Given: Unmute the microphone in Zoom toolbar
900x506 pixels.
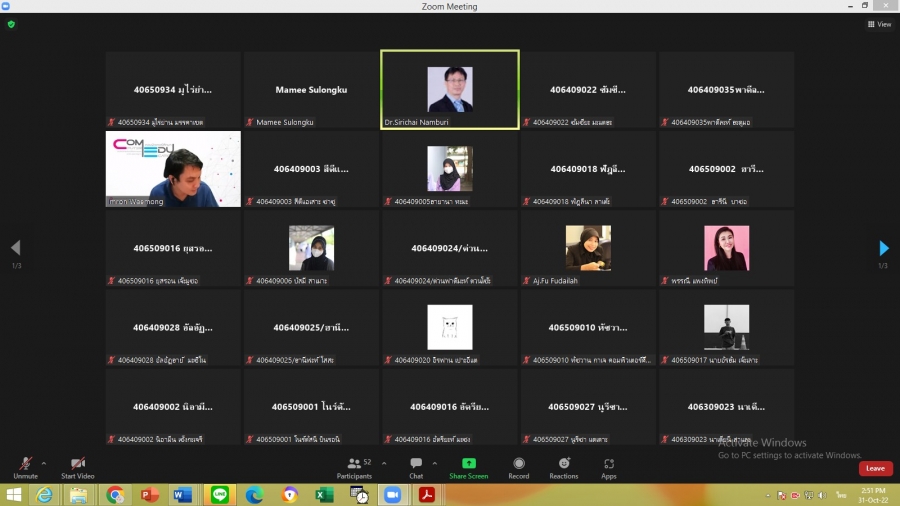Looking at the screenshot, I should coord(25,465).
